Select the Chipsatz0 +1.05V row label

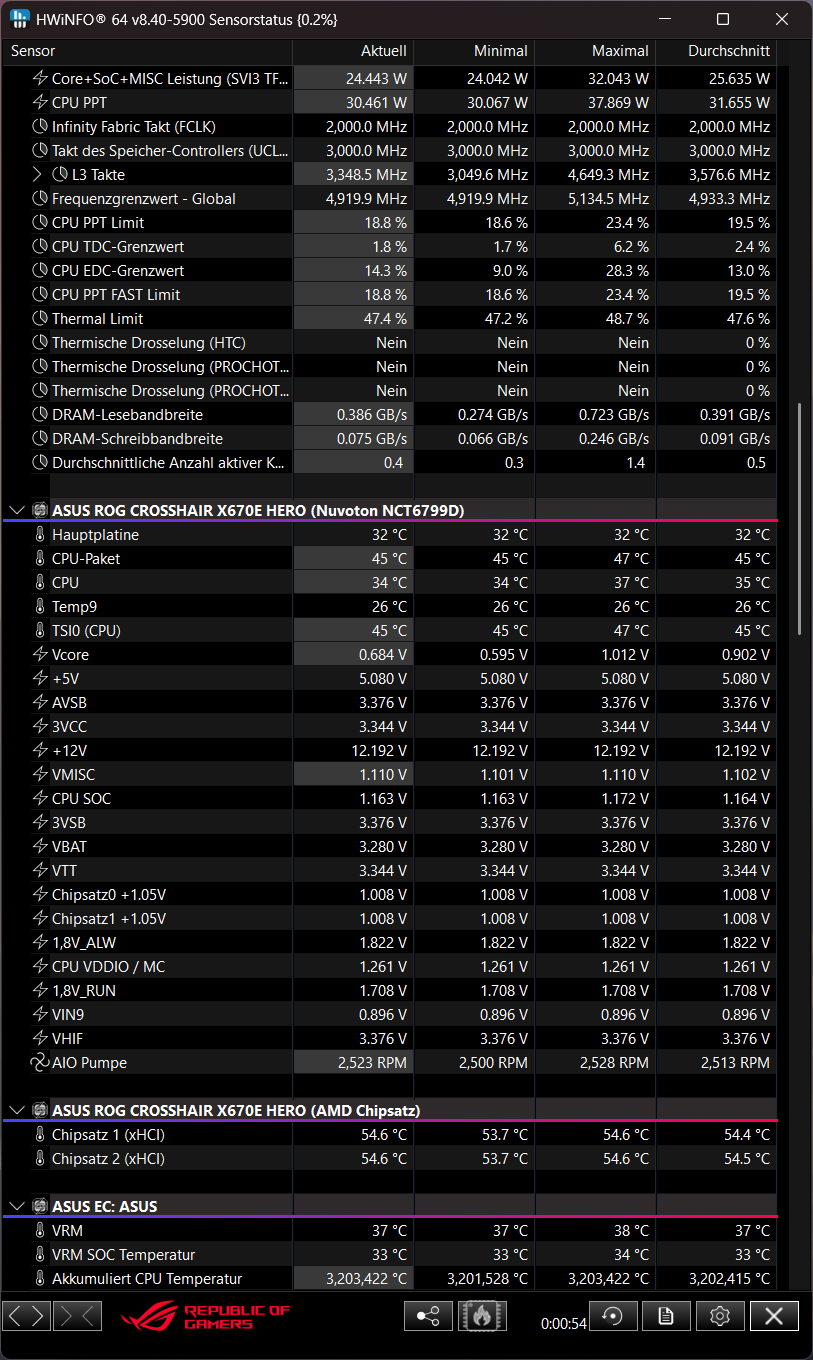(x=109, y=894)
